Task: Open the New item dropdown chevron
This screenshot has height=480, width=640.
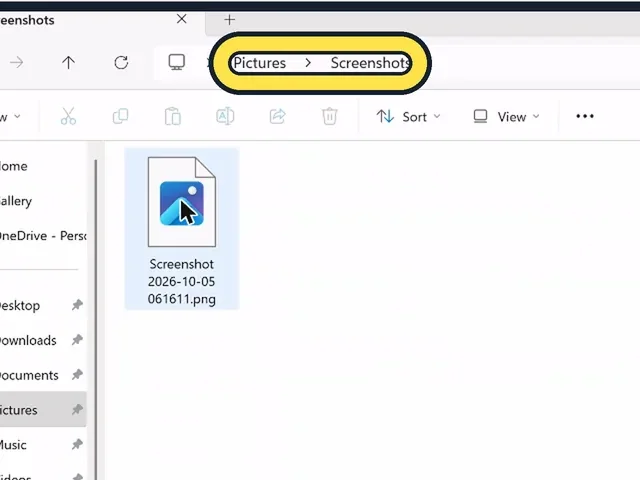Action: pyautogui.click(x=17, y=116)
